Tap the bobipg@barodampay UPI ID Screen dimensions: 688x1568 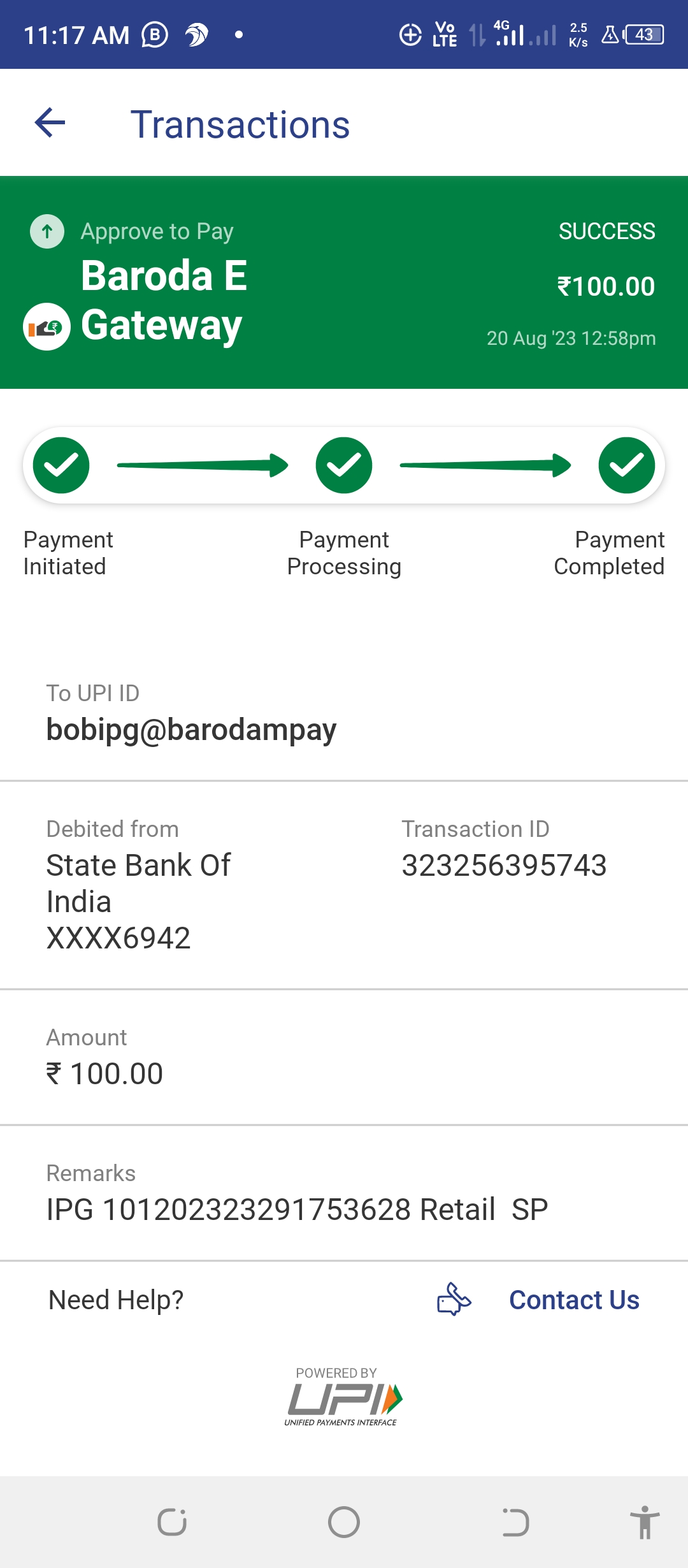[x=191, y=729]
